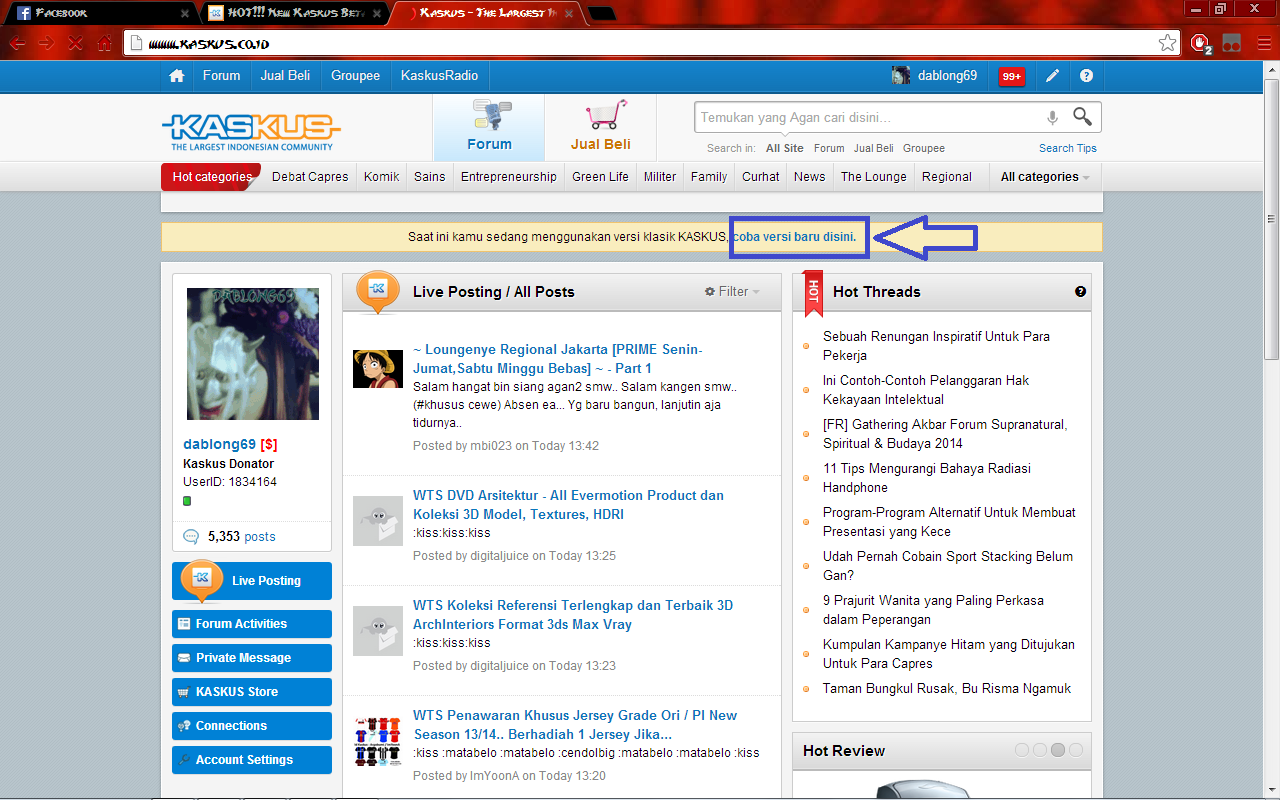Open Private Message button

point(252,658)
